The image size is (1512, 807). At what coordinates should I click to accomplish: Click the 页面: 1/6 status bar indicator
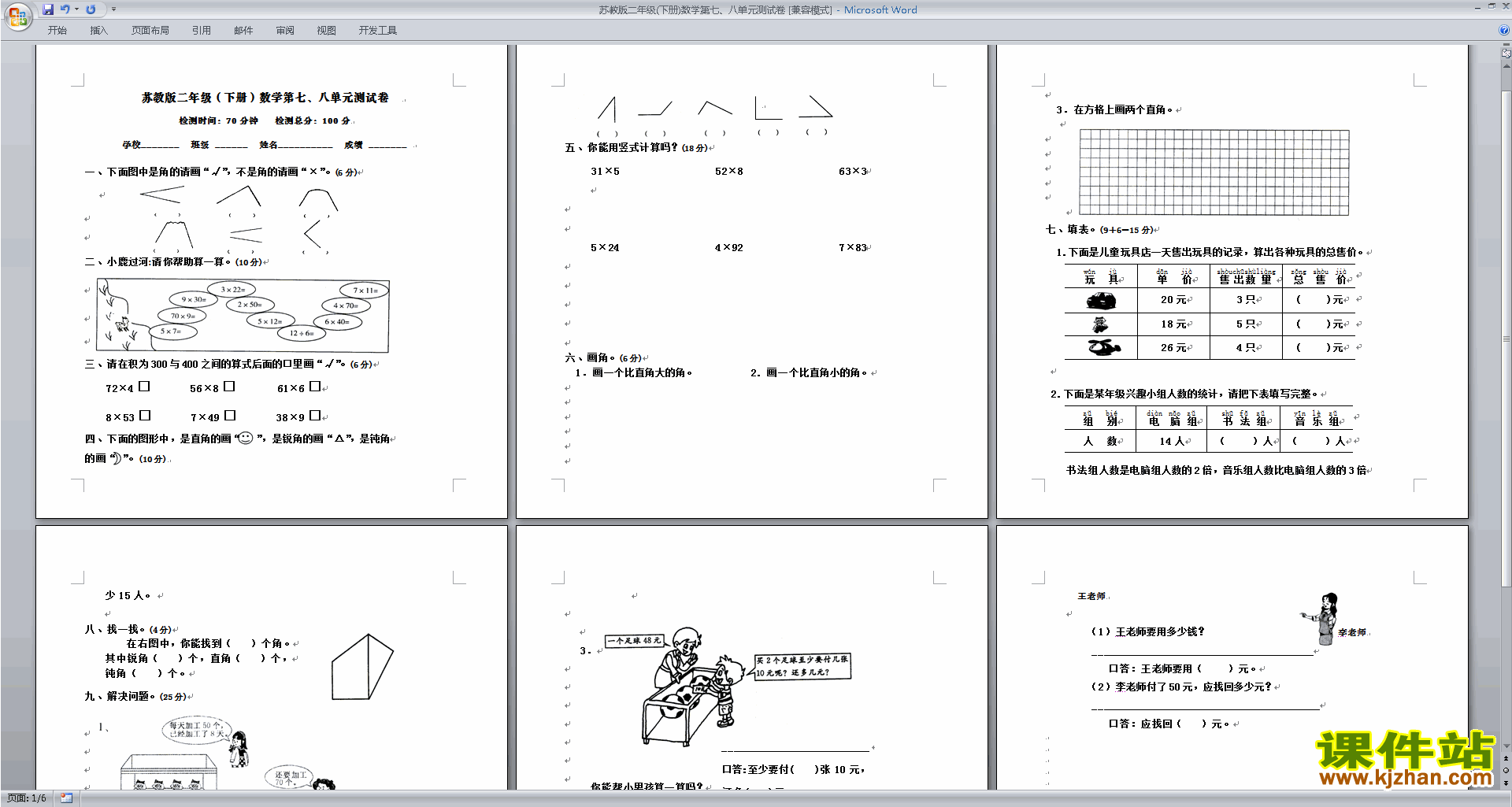[x=27, y=798]
